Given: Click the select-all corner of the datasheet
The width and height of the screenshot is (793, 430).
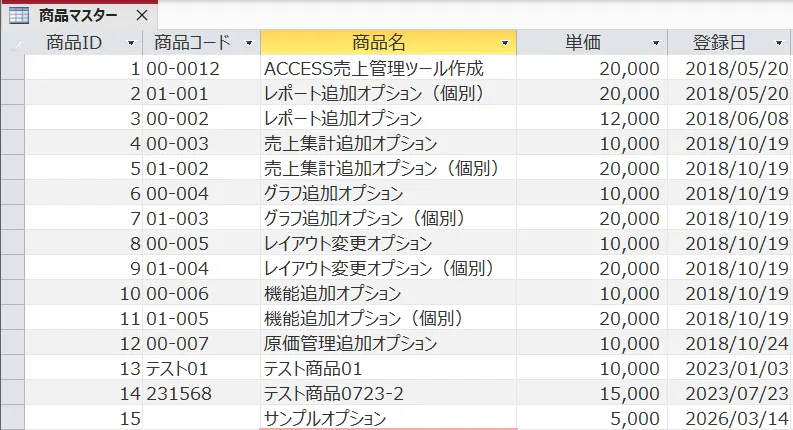Looking at the screenshot, I should 12,43.
